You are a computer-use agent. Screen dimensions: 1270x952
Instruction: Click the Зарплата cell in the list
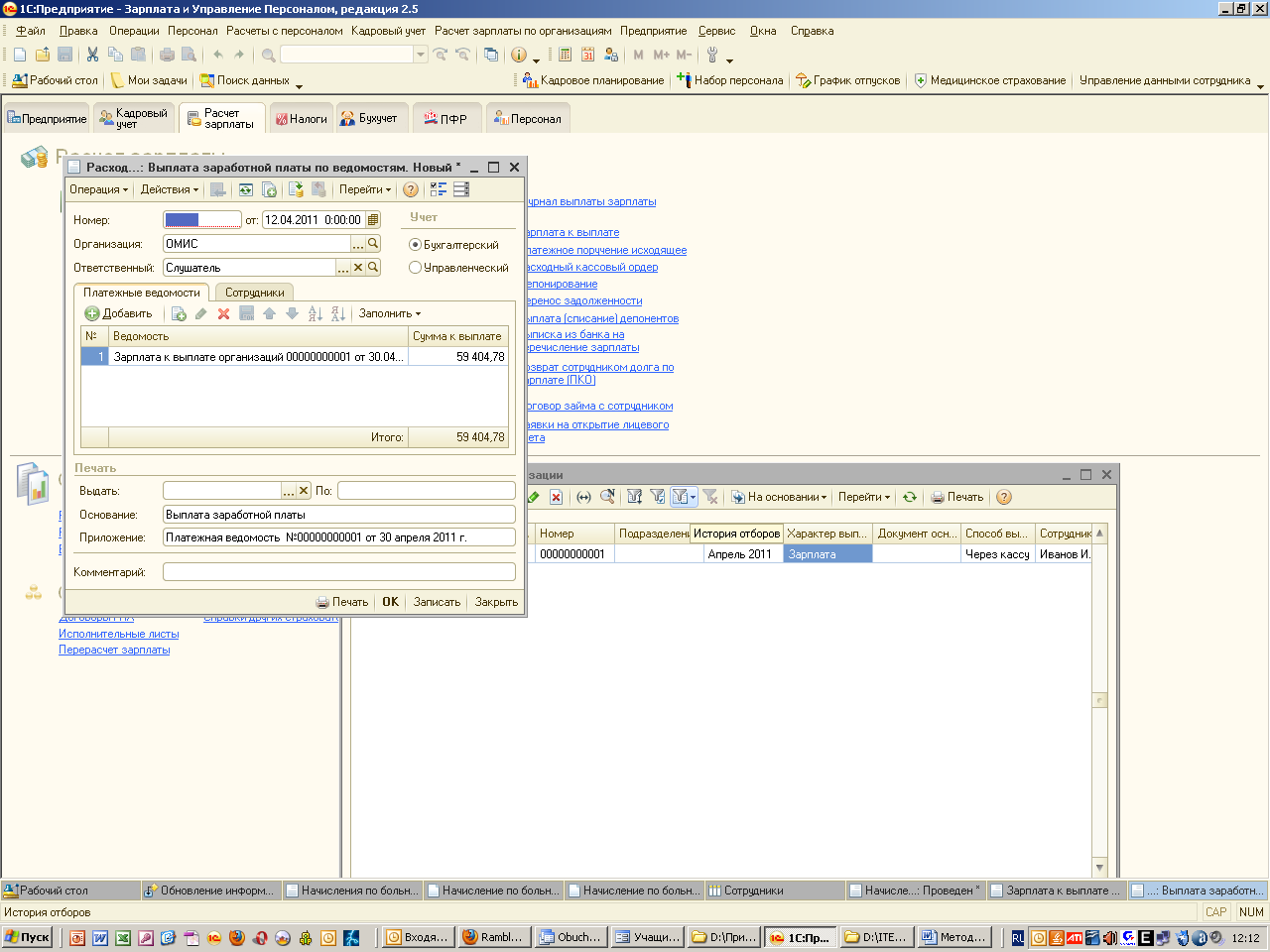coord(827,554)
